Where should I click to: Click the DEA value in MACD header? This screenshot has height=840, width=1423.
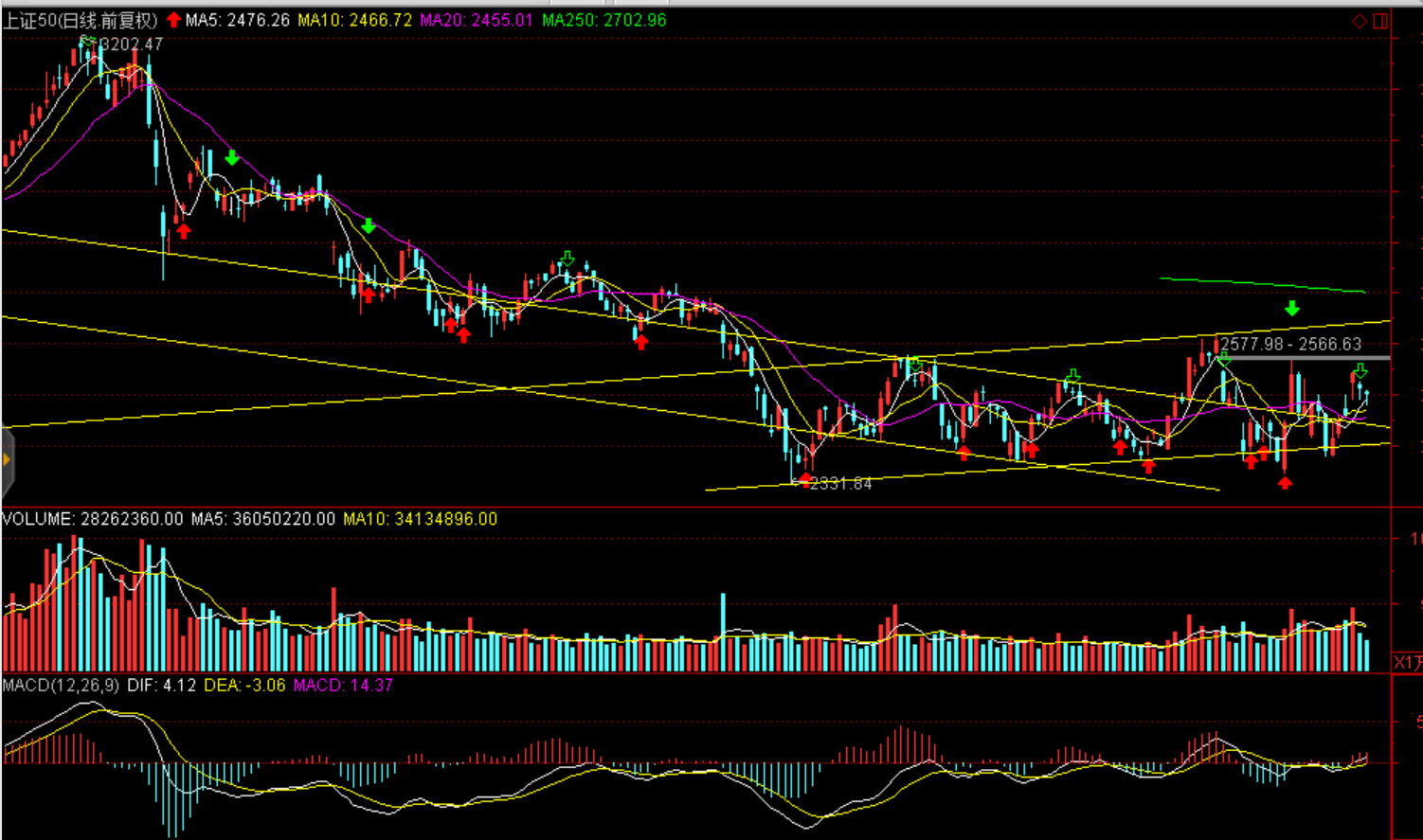pos(244,685)
